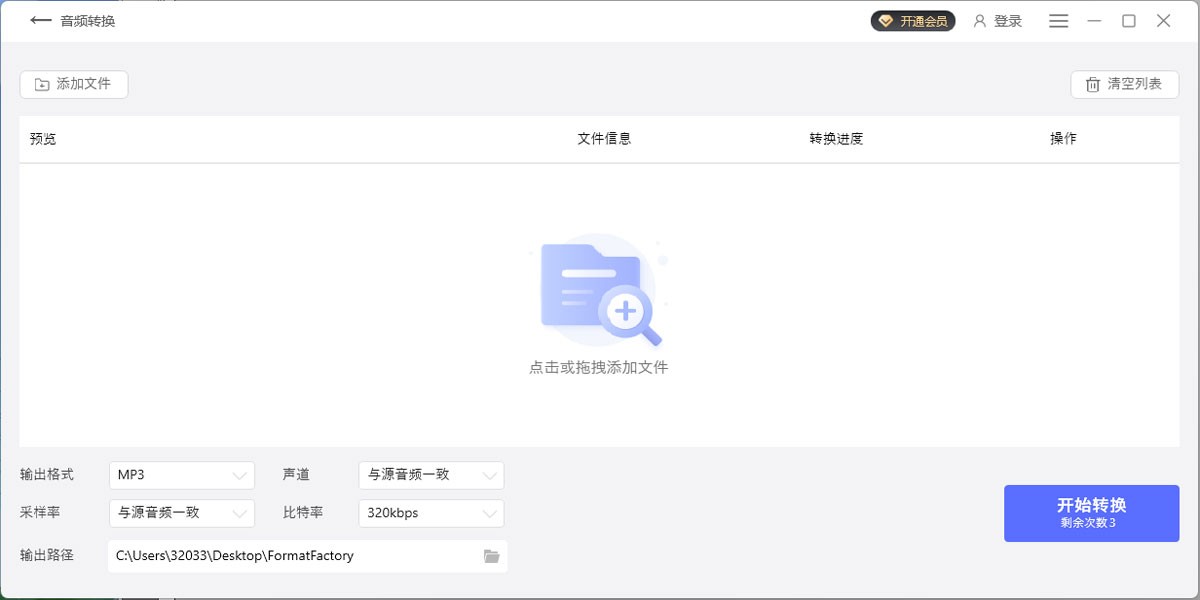Click the folder icon in output path
The image size is (1200, 600).
491,556
